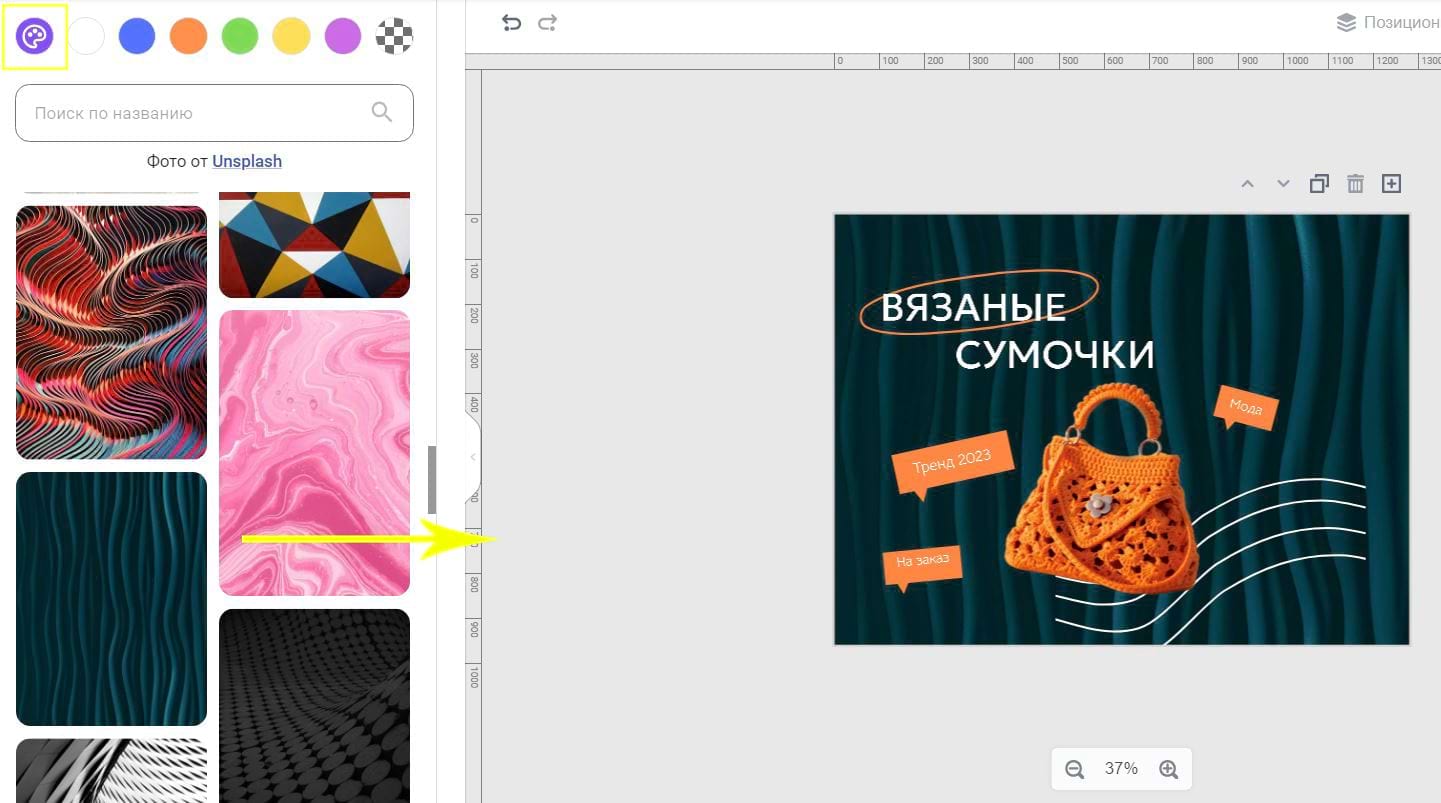This screenshot has height=803, width=1441.
Task: Move the page down with the chevron
Action: click(x=1283, y=184)
